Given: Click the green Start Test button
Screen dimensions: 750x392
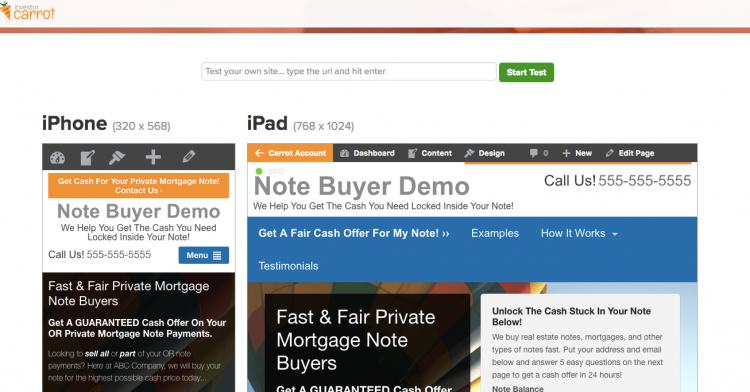Looking at the screenshot, I should (526, 72).
